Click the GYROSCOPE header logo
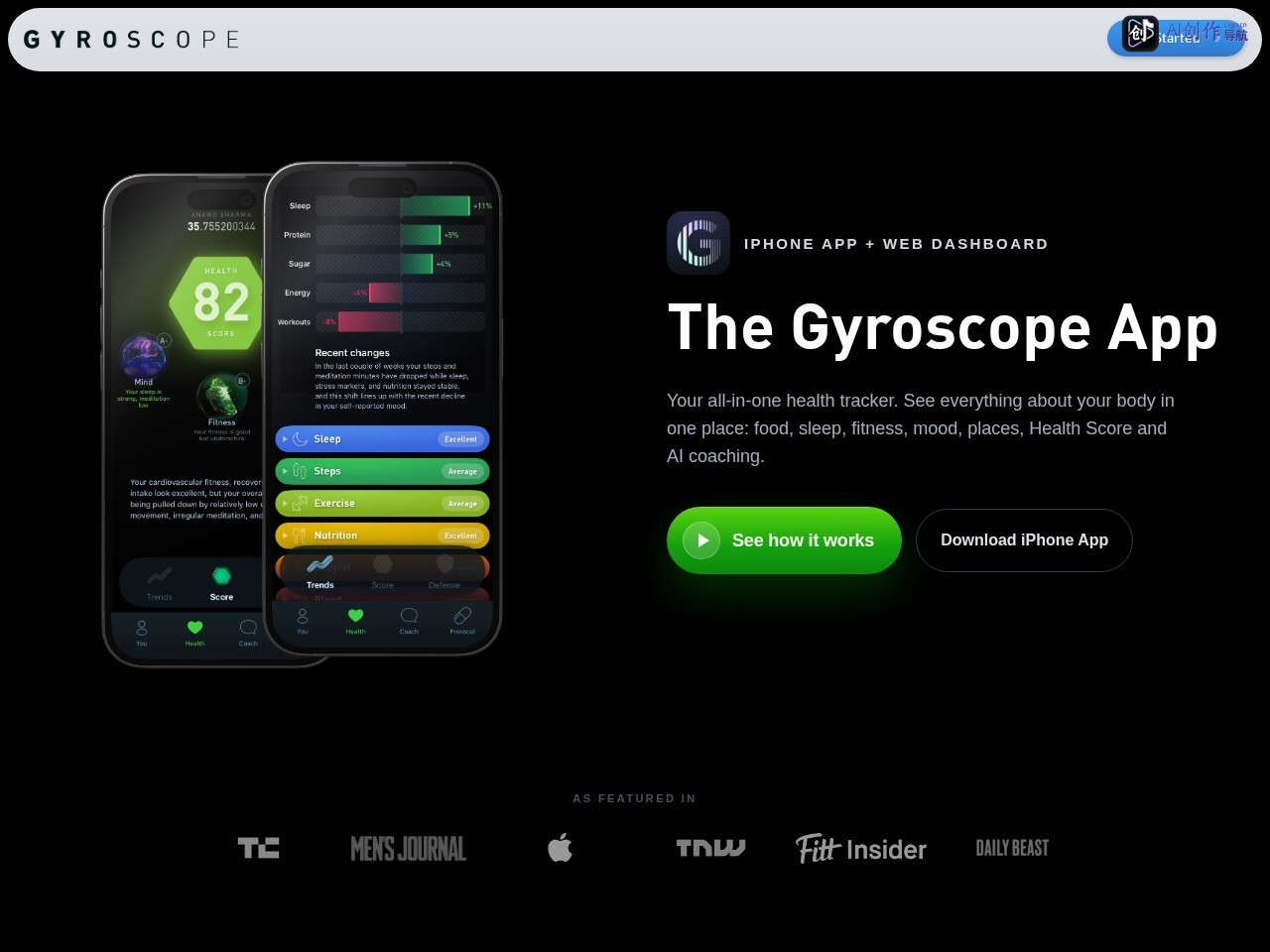 click(131, 40)
